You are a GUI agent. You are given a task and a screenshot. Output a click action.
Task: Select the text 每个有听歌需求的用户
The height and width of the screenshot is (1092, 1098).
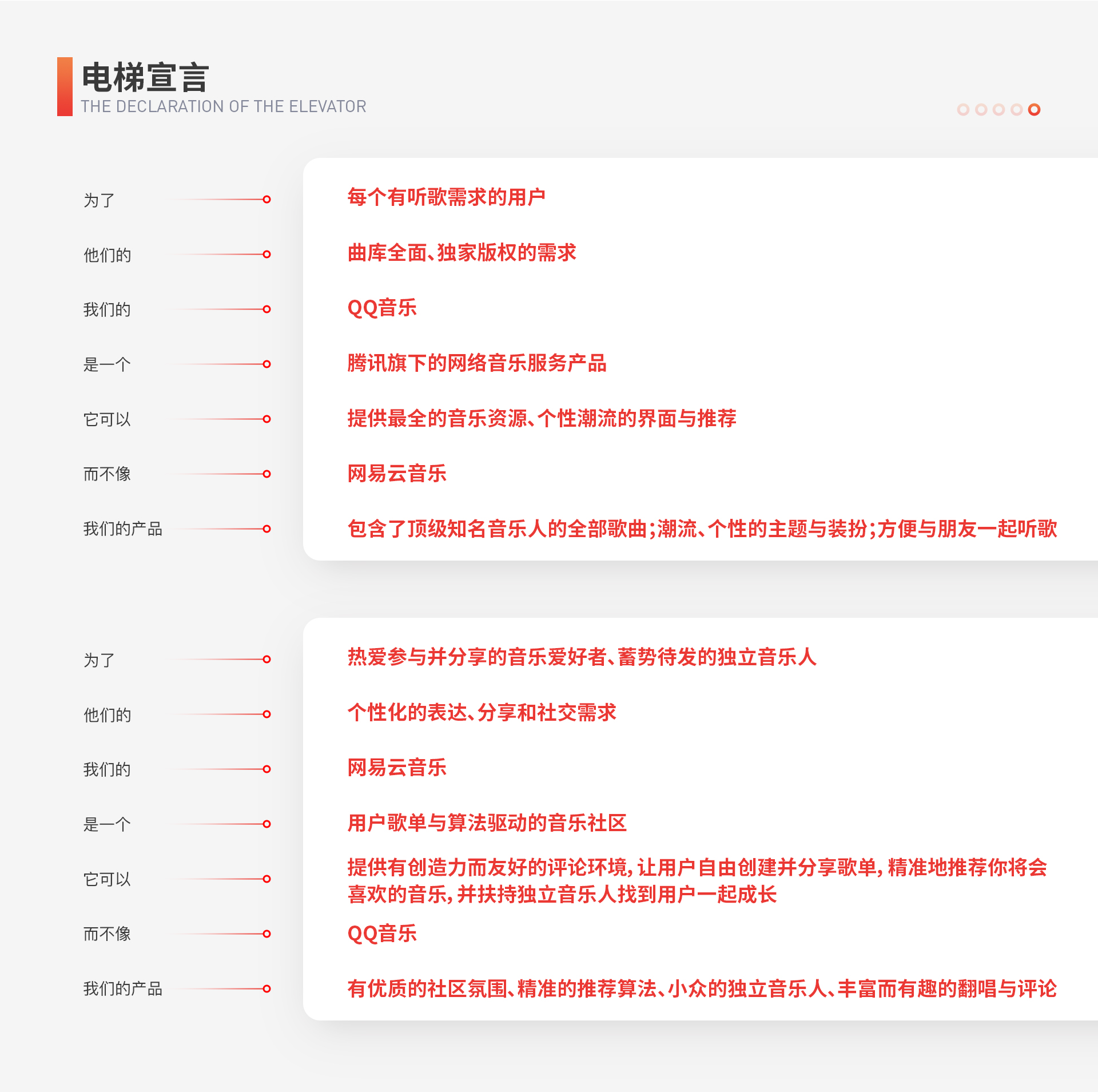[x=446, y=197]
